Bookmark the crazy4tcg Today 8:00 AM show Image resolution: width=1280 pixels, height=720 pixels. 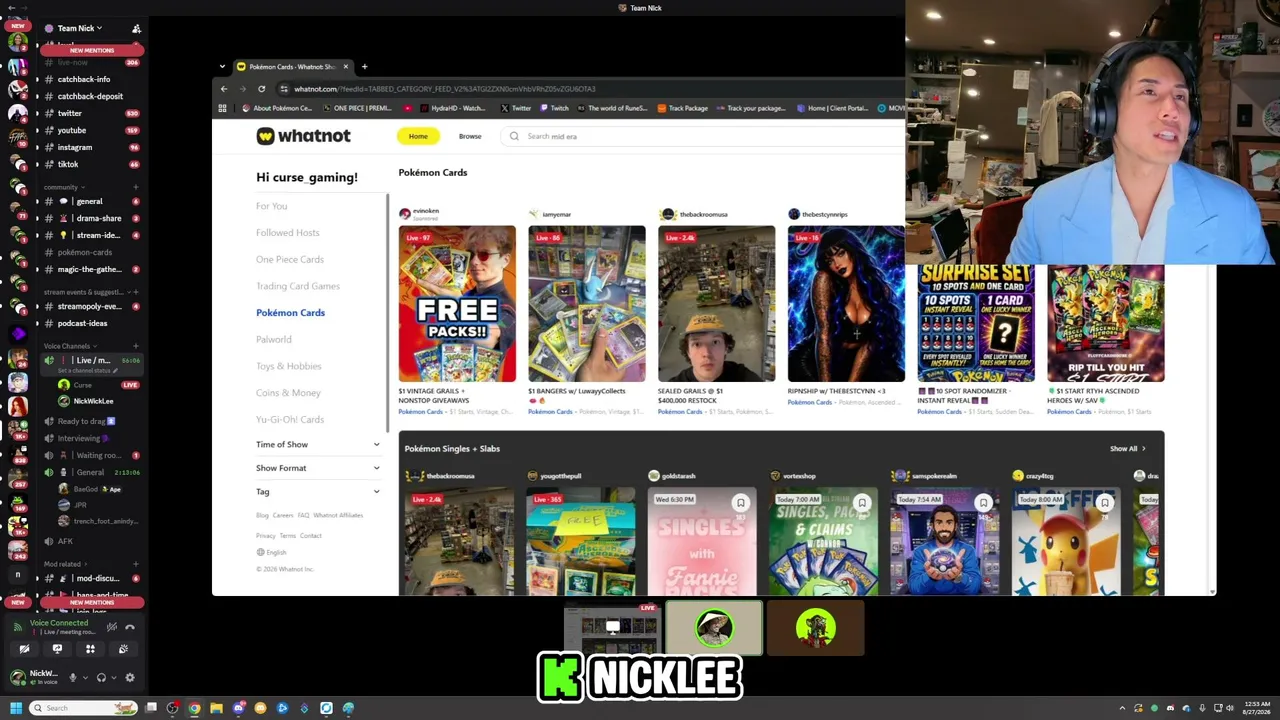click(x=1104, y=503)
